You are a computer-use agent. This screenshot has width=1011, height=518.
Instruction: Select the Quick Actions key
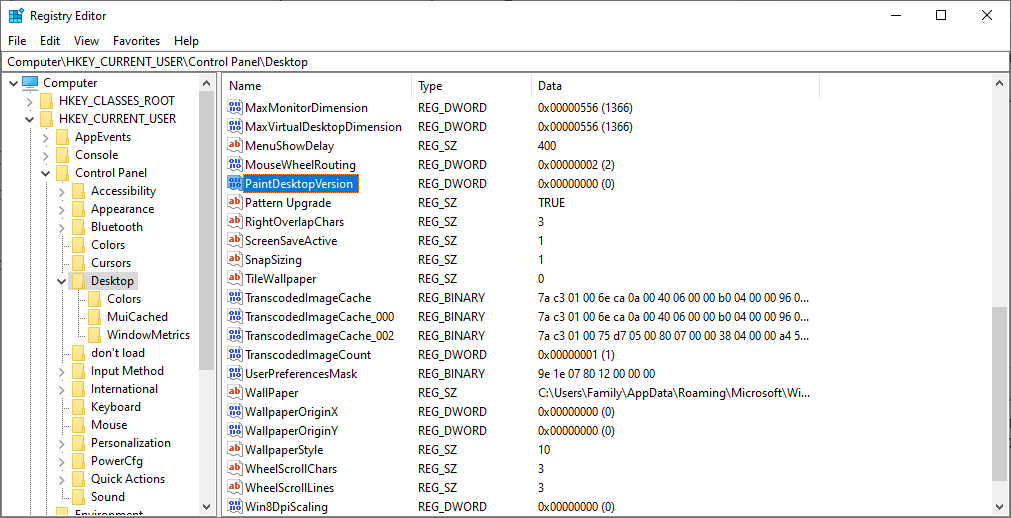[x=128, y=479]
